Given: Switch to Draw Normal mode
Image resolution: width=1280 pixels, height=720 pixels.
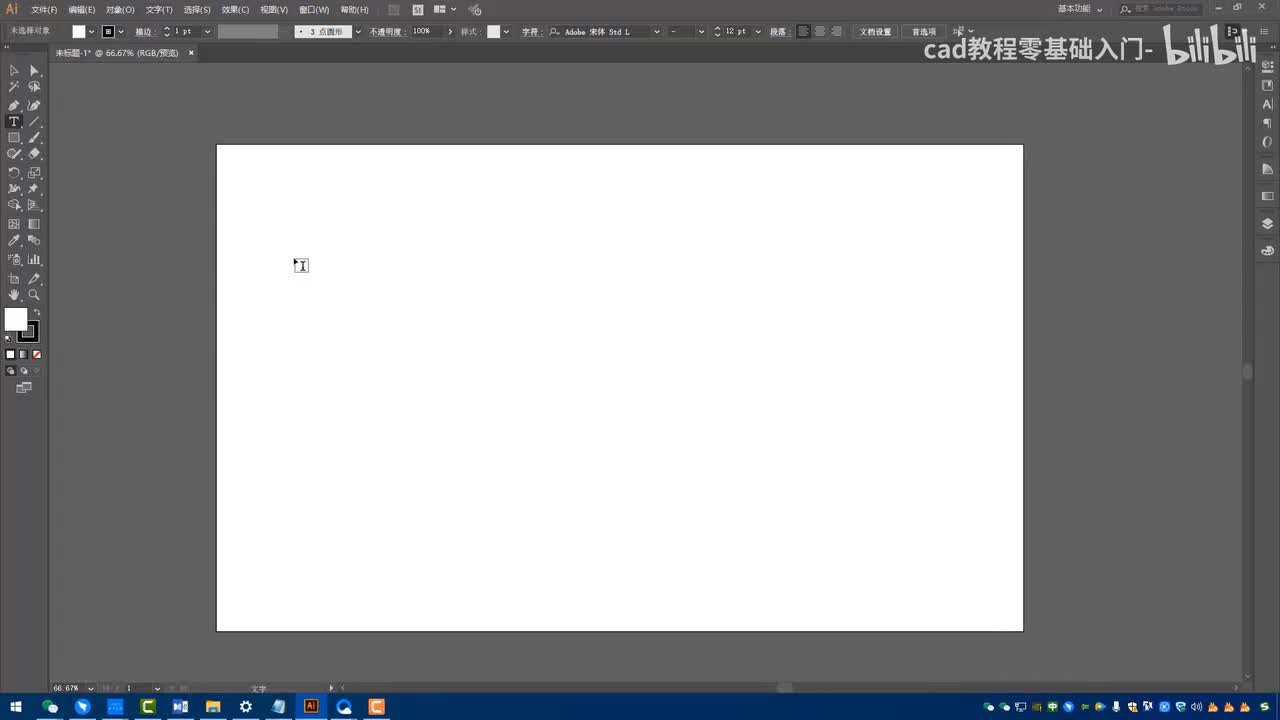Looking at the screenshot, I should pos(11,370).
